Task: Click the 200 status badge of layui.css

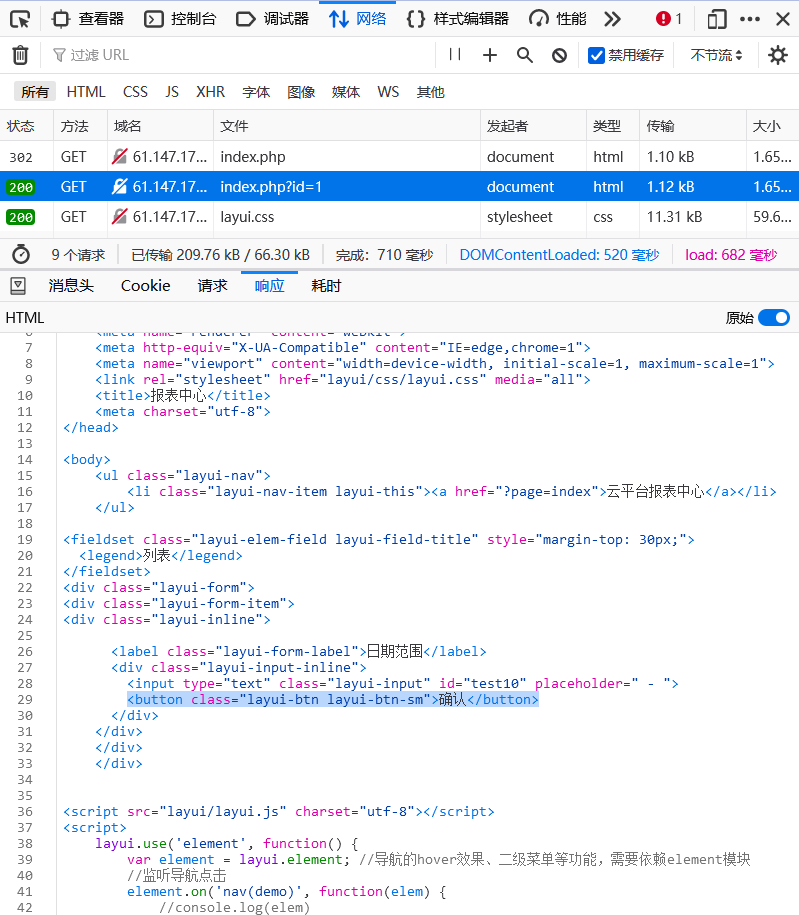Action: point(20,217)
